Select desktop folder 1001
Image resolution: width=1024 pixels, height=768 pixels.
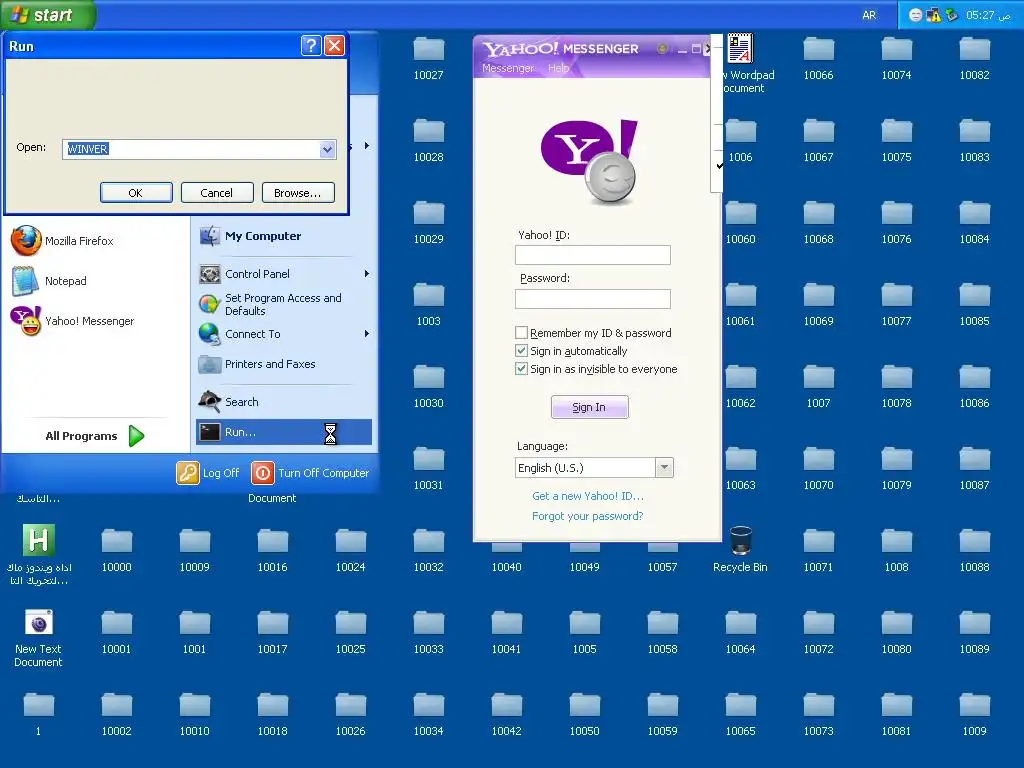pyautogui.click(x=195, y=633)
